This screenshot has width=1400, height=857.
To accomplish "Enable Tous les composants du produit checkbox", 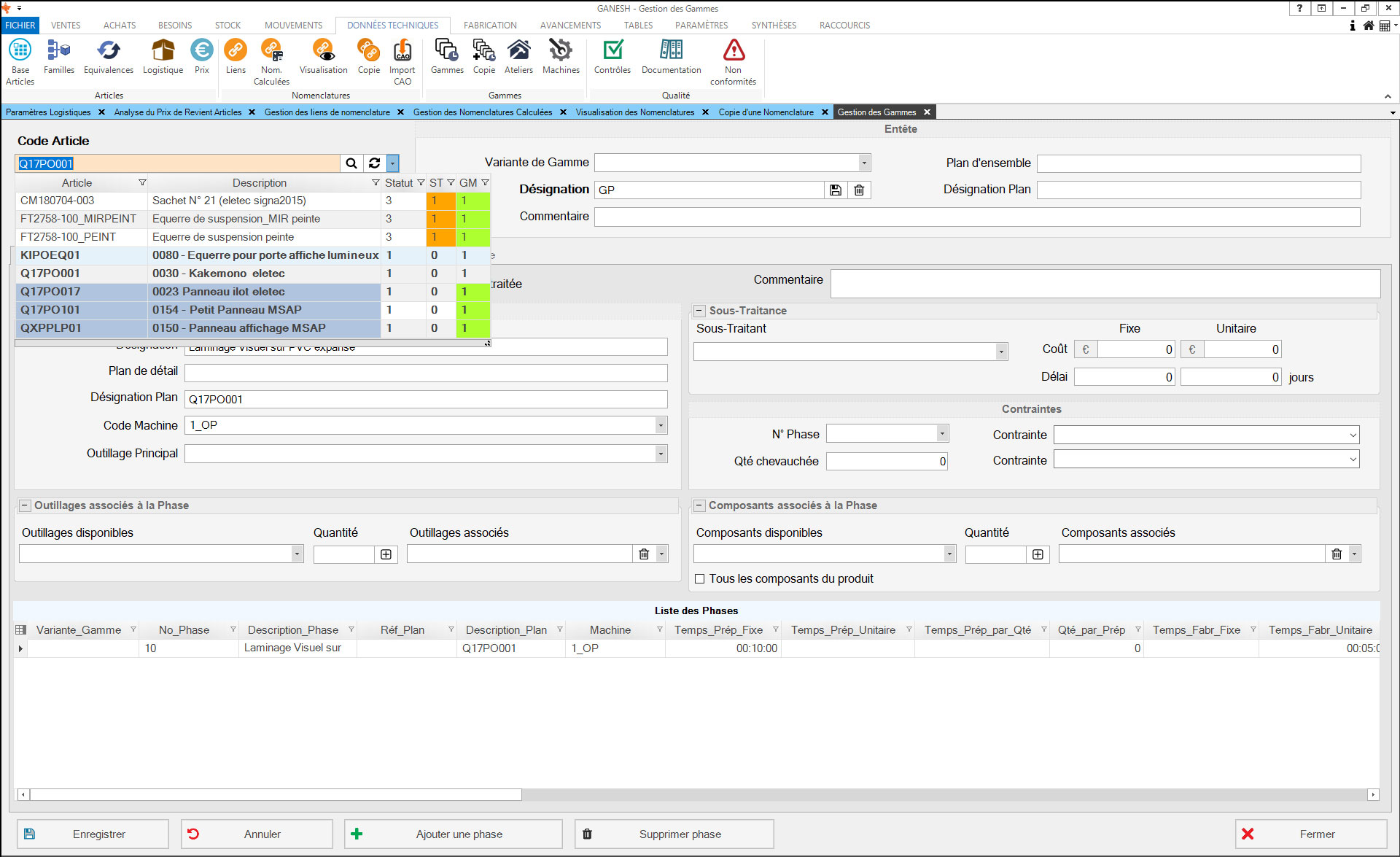I will [x=700, y=579].
